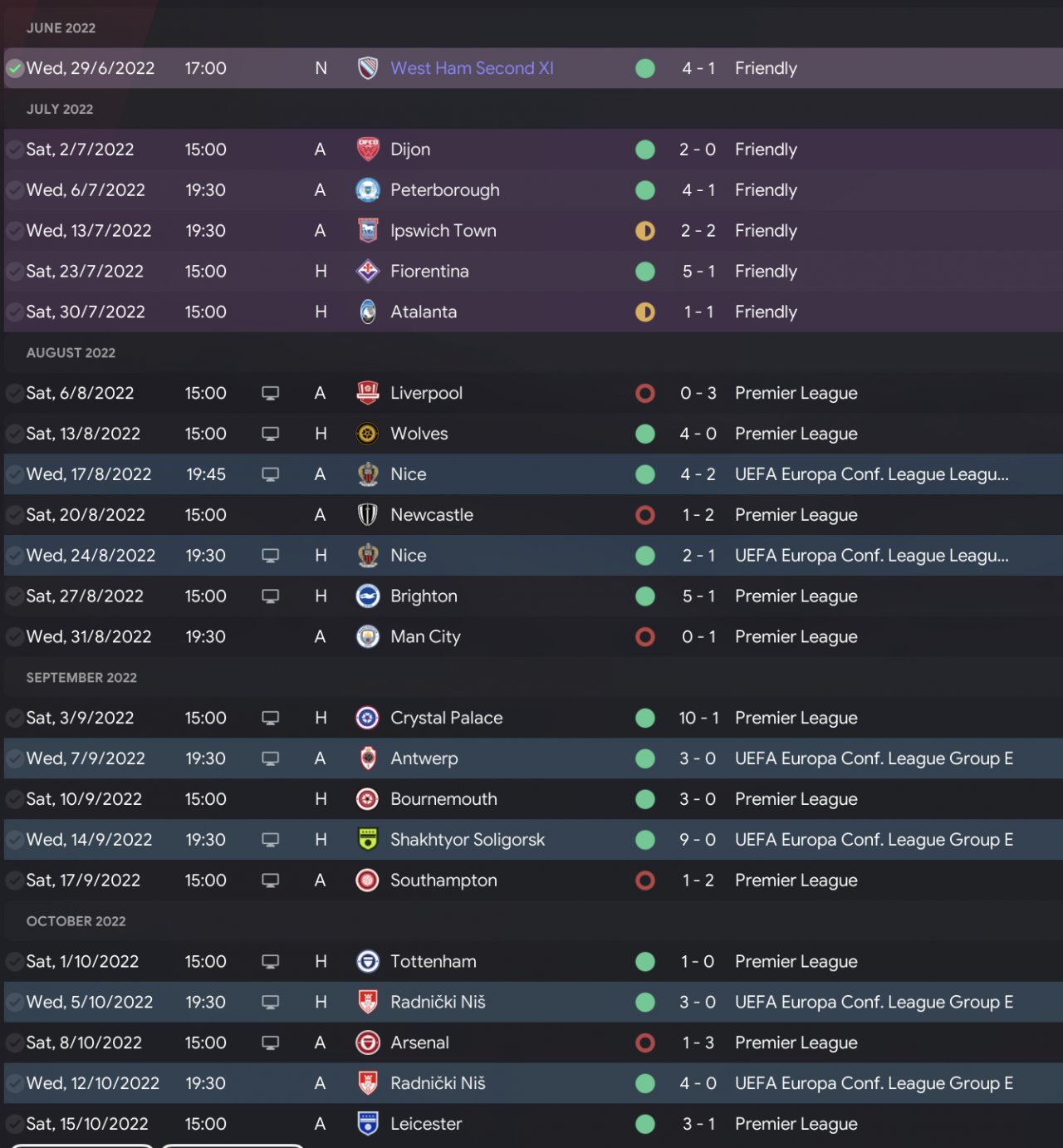Open the Crystal Palace team link
Viewport: 1063px width, 1148px height.
(x=446, y=718)
